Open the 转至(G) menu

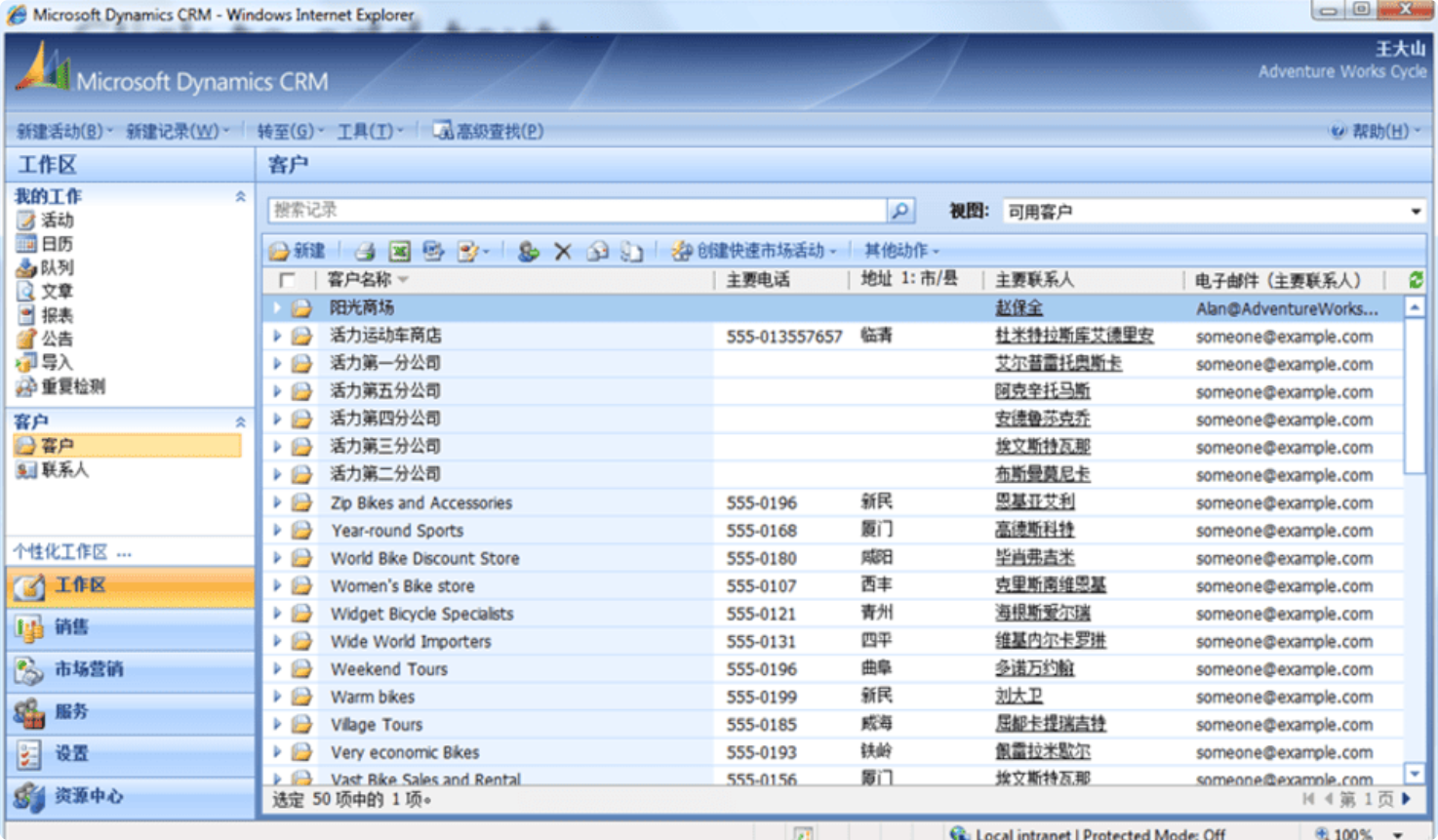pos(290,131)
